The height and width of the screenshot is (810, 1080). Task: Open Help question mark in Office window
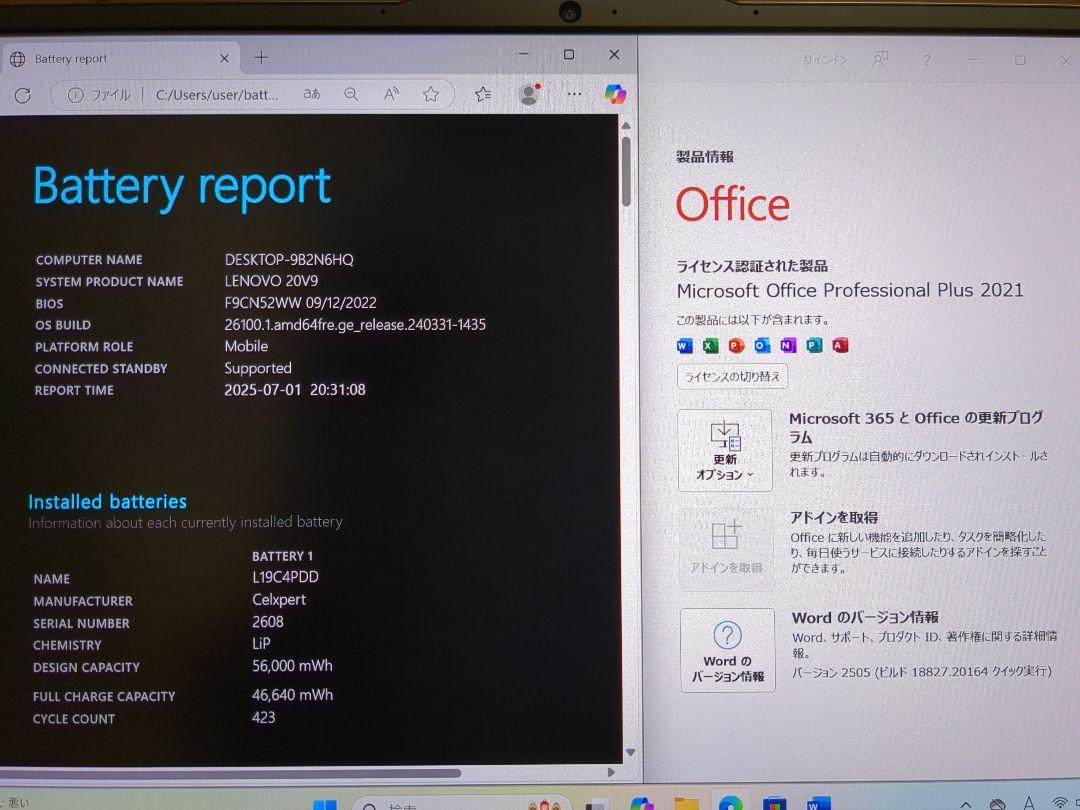tap(927, 60)
